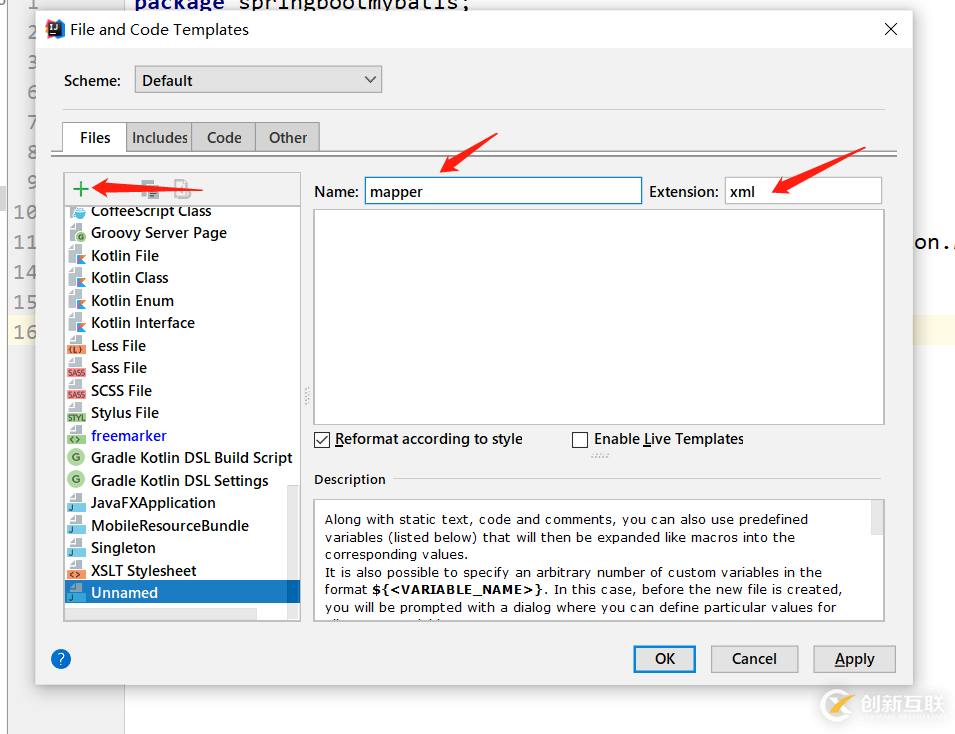Click the Gradle Kotlin DSL Build Script icon
The width and height of the screenshot is (955, 734).
pyautogui.click(x=76, y=457)
